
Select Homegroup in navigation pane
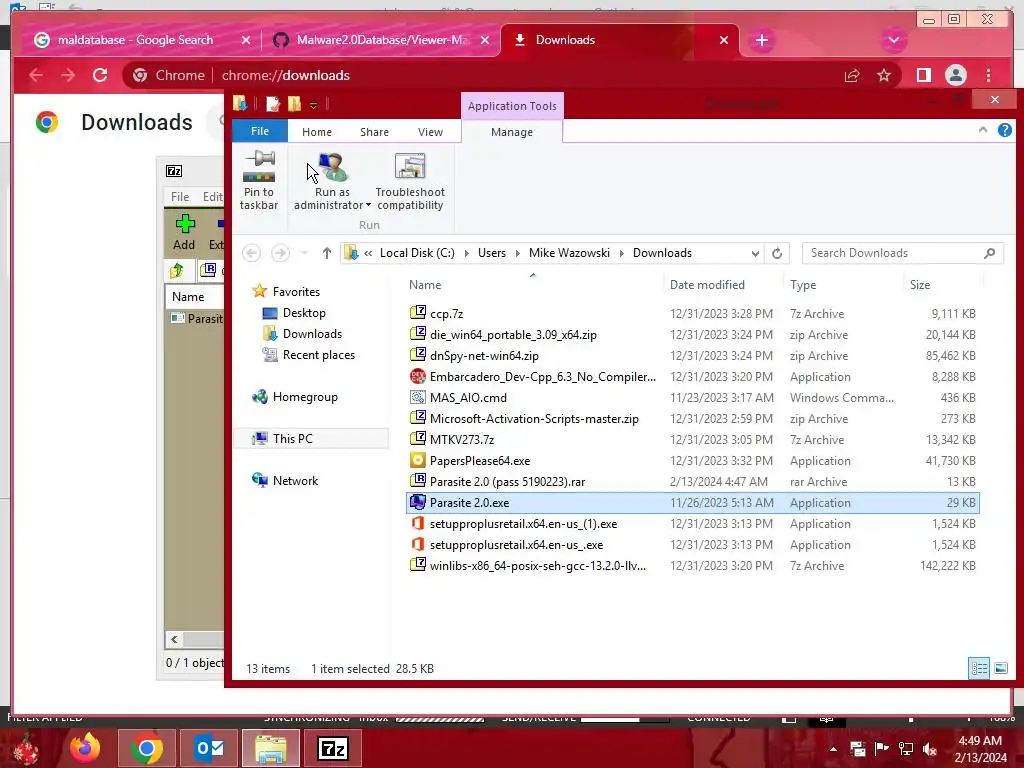305,396
